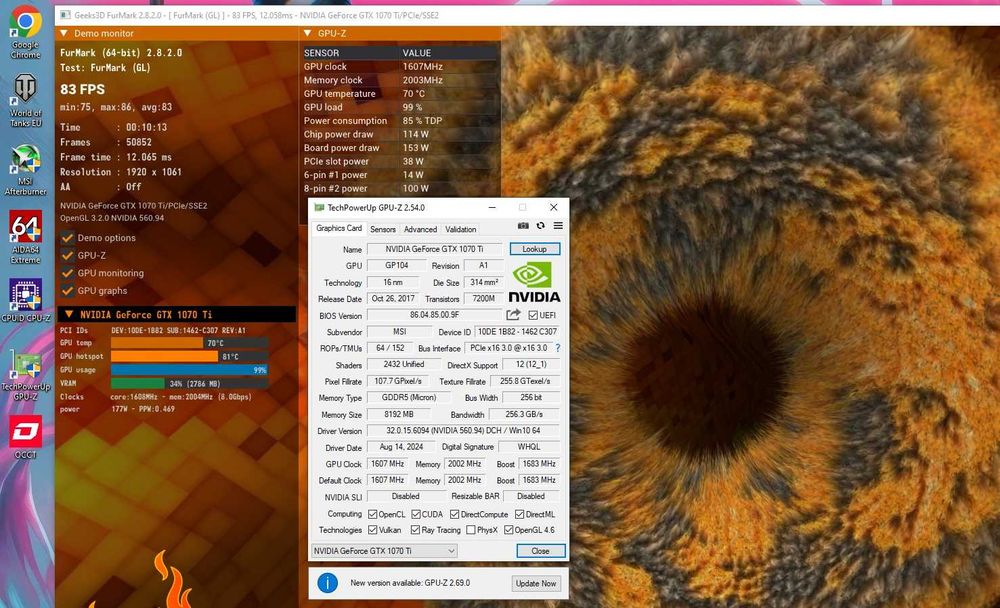Open the GPU-Z hamburger menu
This screenshot has width=1000, height=608.
(x=558, y=226)
